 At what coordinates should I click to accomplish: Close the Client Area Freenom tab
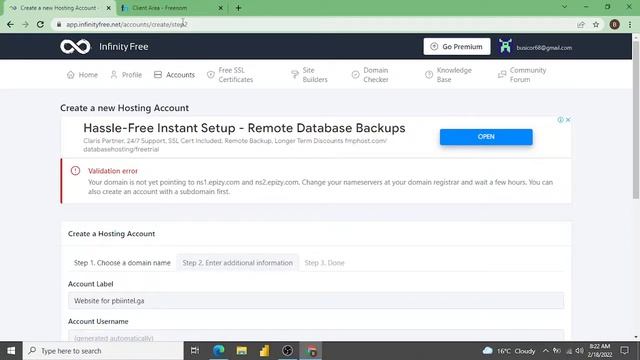coord(220,8)
